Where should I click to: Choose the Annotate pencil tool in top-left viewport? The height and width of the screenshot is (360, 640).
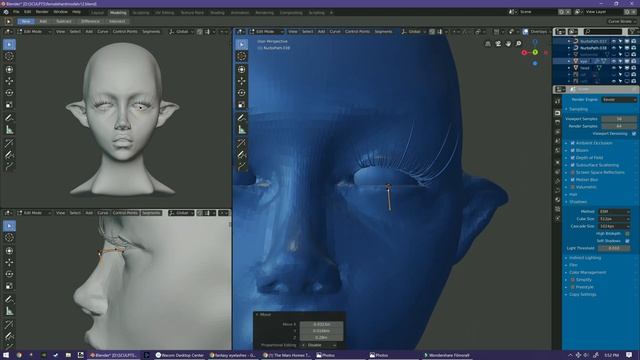point(9,118)
